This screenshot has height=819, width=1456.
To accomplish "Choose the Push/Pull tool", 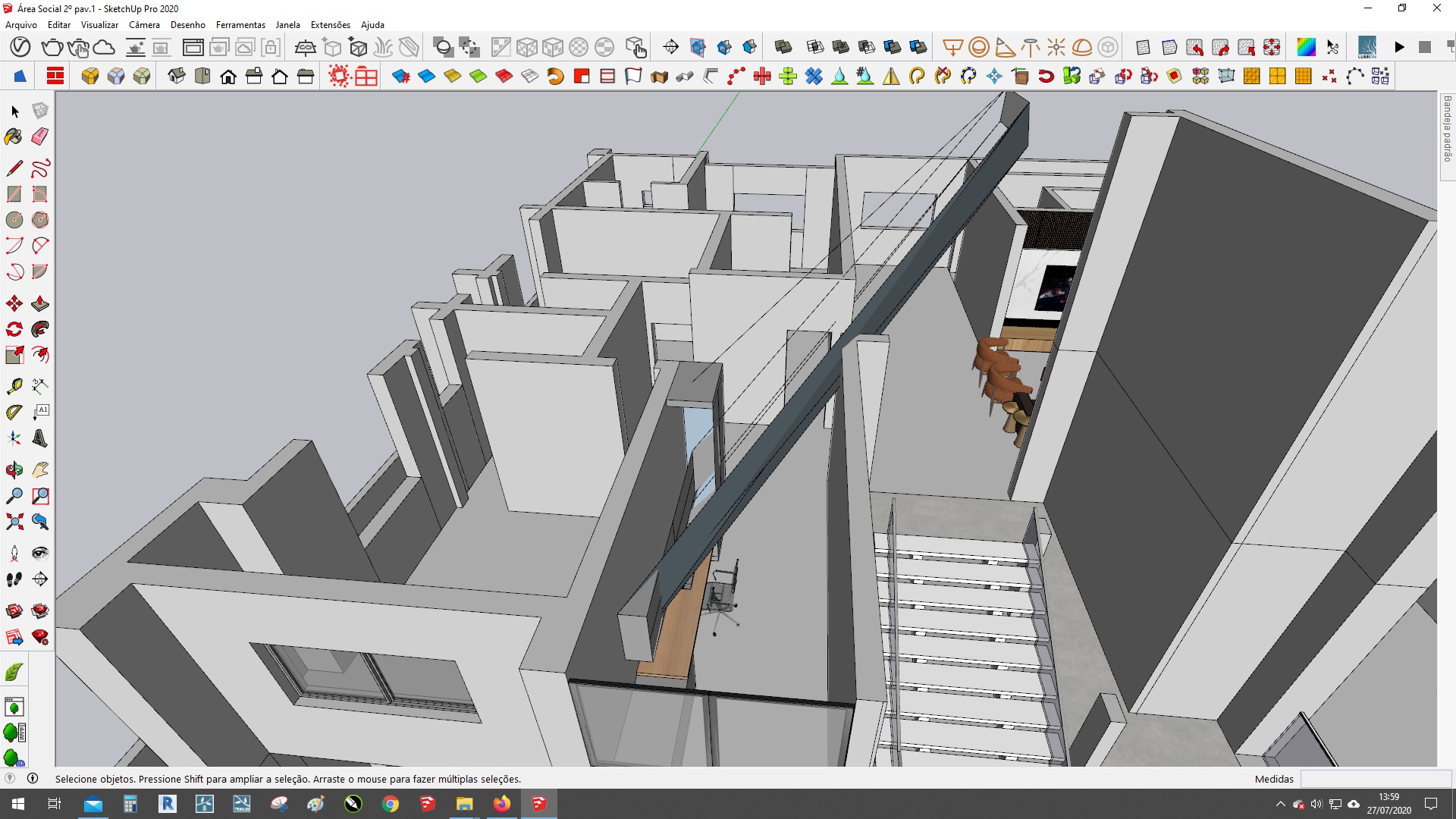I will pos(40,304).
